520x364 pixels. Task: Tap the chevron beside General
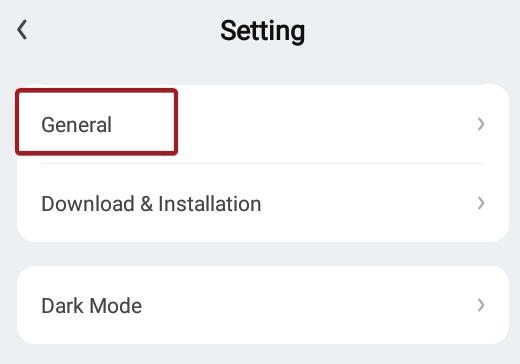[x=481, y=124]
